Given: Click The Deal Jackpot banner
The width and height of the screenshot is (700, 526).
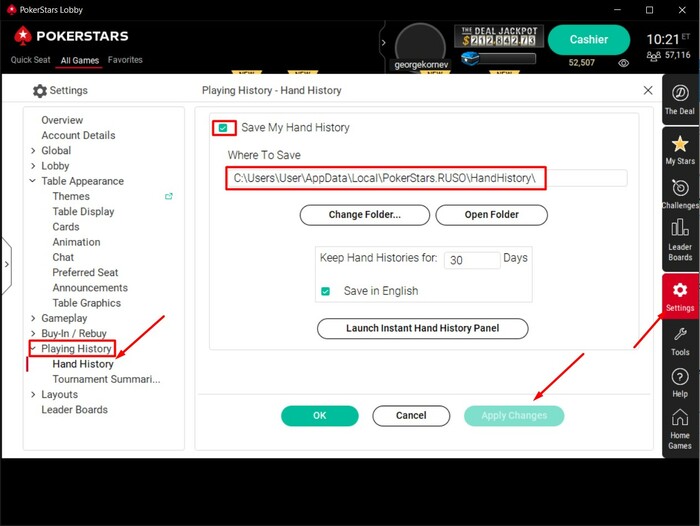Looking at the screenshot, I should (x=499, y=36).
